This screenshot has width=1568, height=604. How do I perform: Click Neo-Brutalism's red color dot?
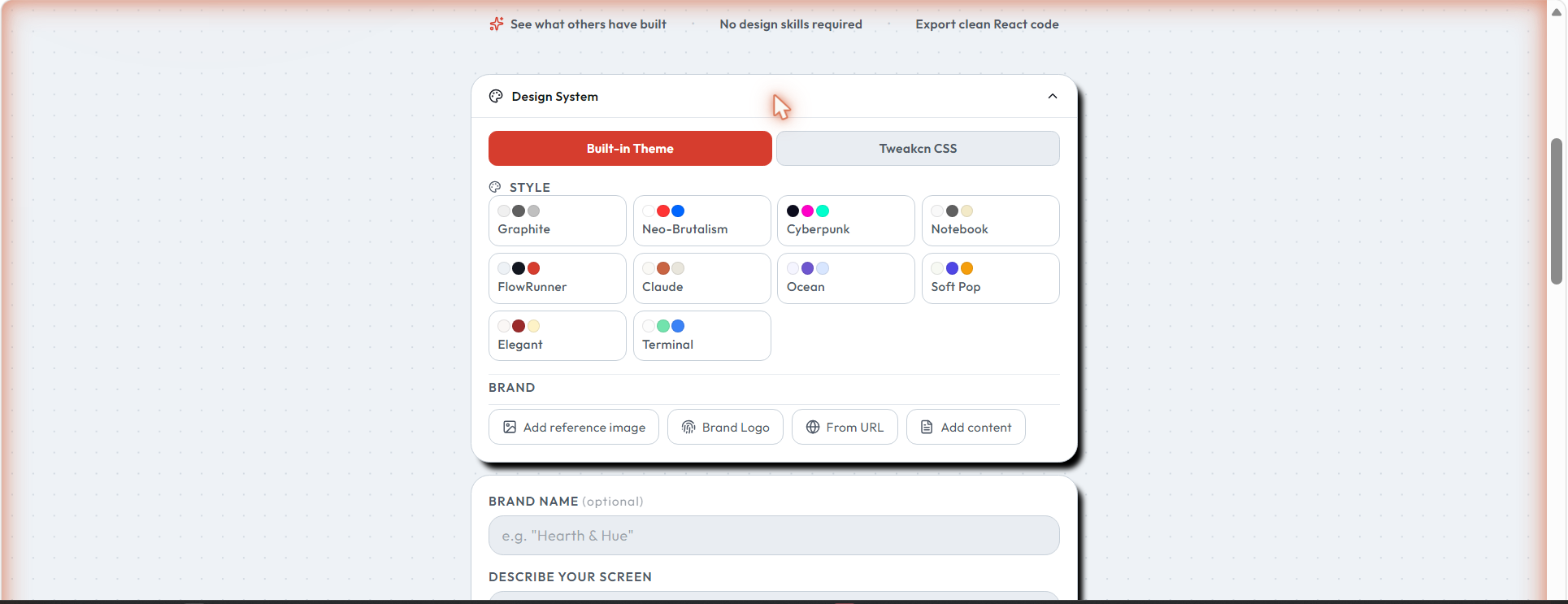[663, 211]
